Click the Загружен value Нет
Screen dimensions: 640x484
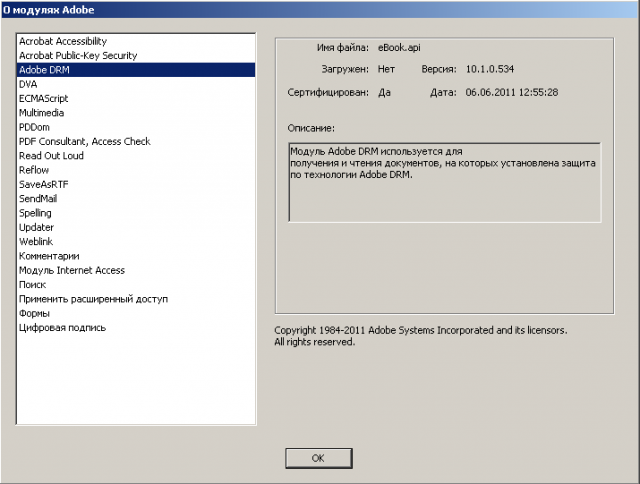[x=386, y=69]
